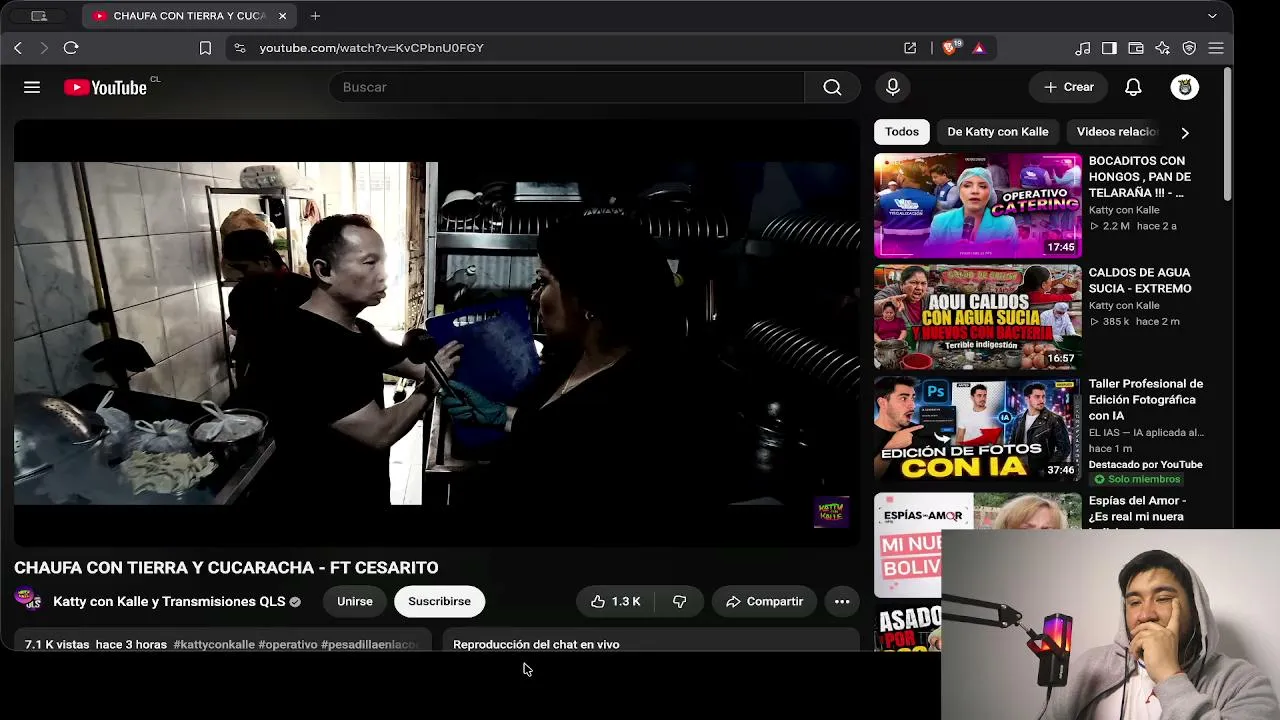Open the Brave VPN shield icon
Image resolution: width=1280 pixels, height=720 pixels.
(1189, 48)
